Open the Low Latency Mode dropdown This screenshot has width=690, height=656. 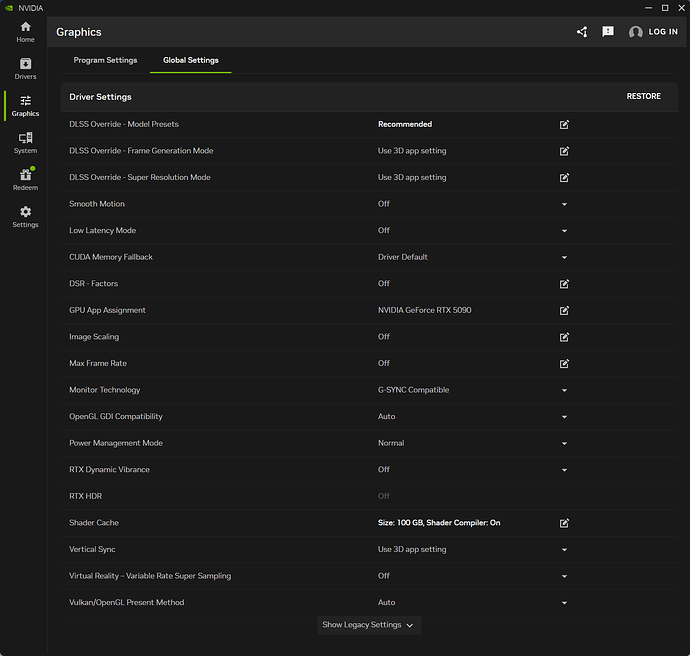564,231
